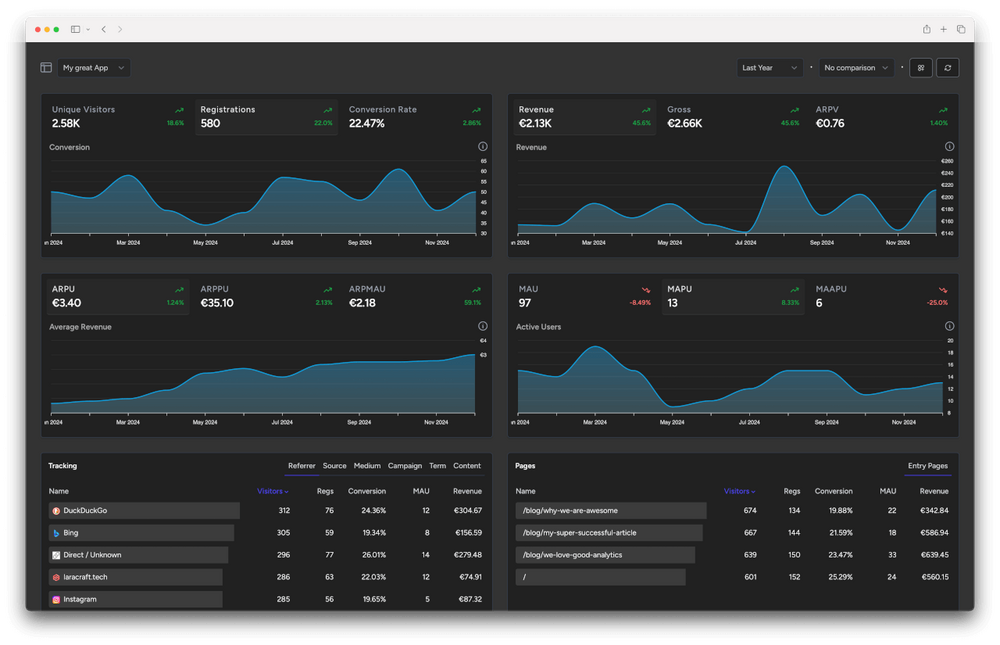The height and width of the screenshot is (645, 1000).
Task: Show info for the Revenue chart
Action: 949,147
